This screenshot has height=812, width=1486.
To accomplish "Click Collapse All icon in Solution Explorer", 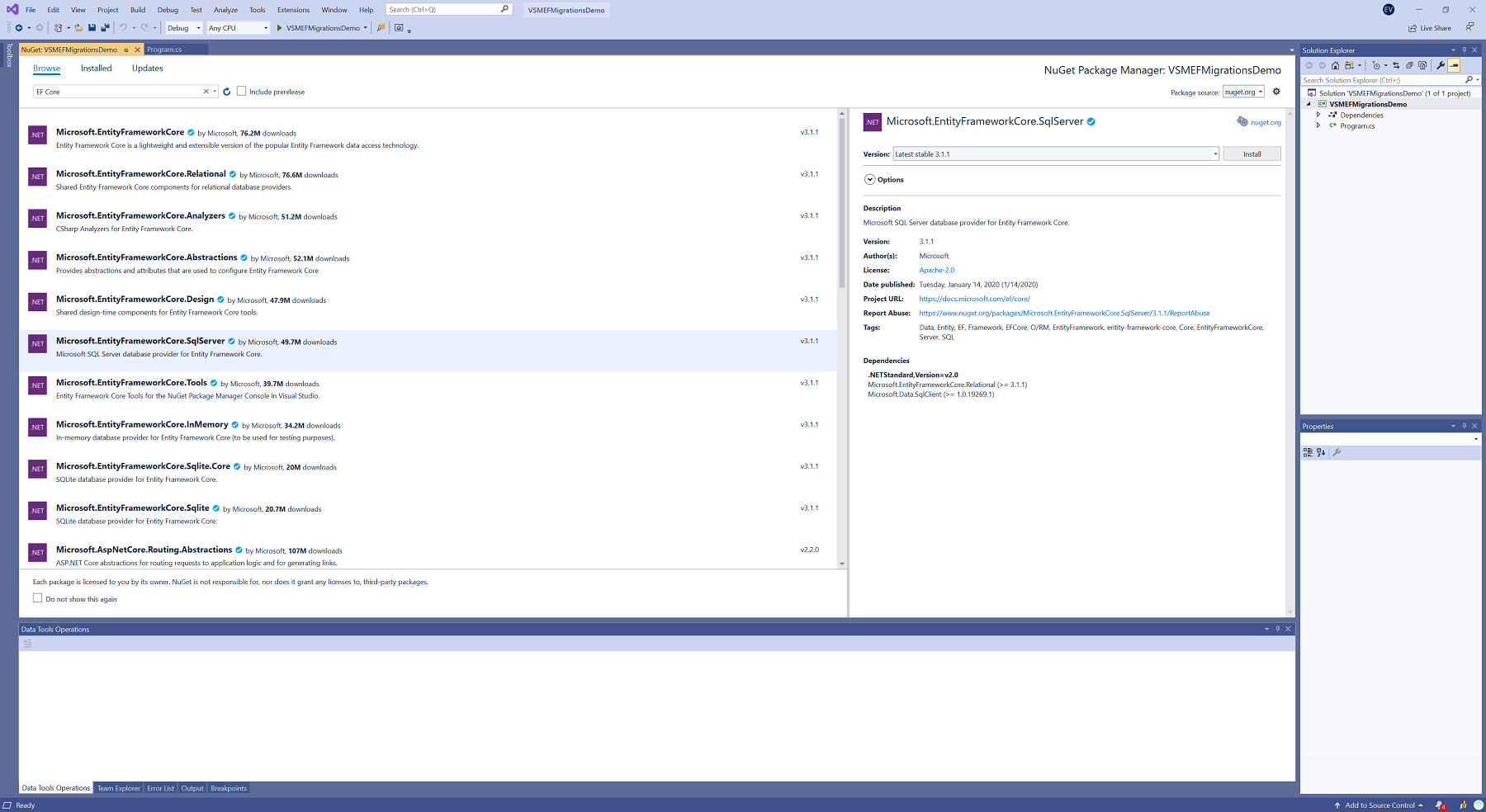I will pos(1409,65).
